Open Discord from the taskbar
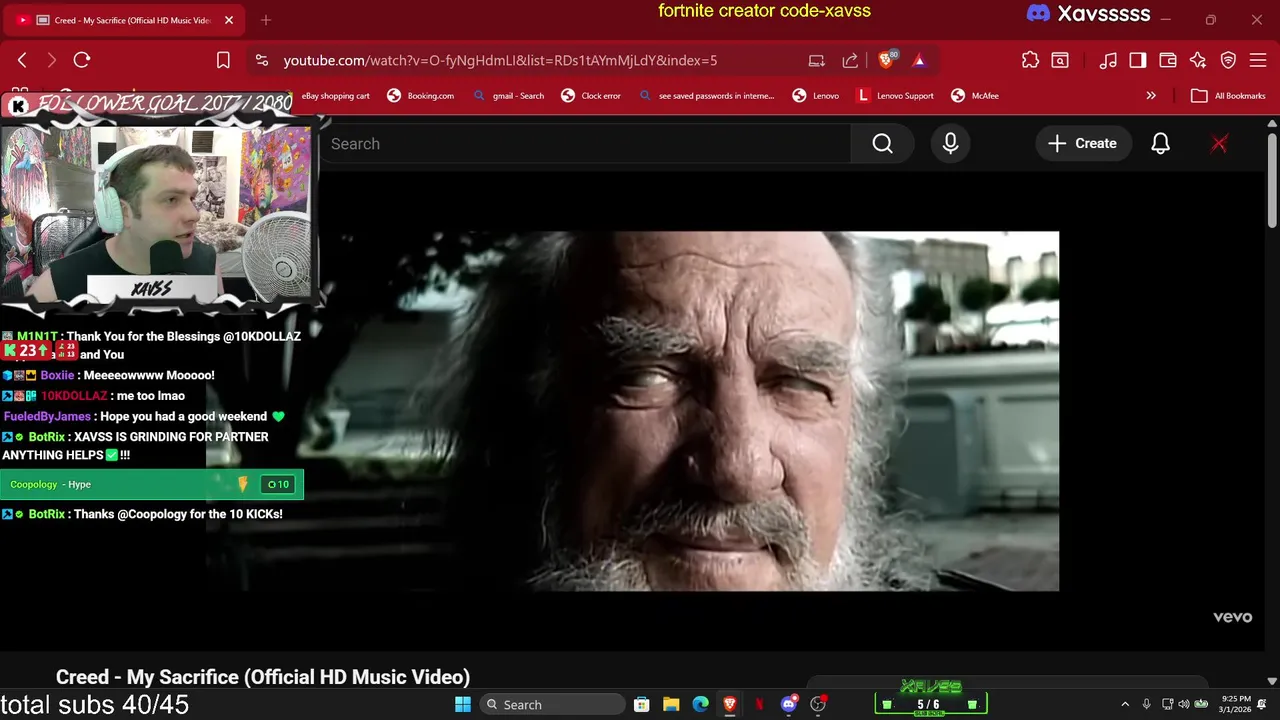The width and height of the screenshot is (1280, 720). point(789,704)
